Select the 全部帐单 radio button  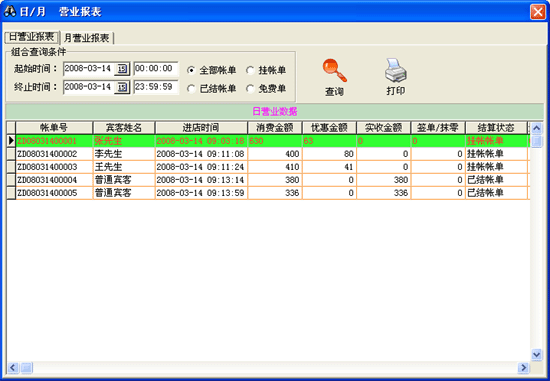coord(191,71)
